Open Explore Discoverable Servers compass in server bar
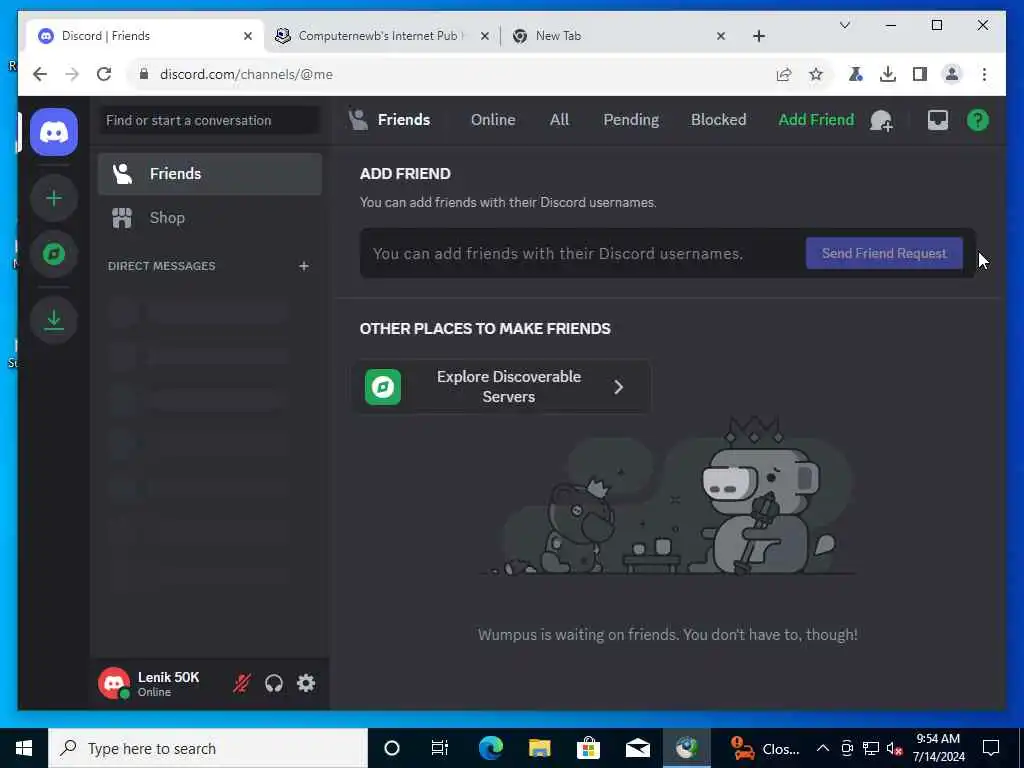 click(x=54, y=254)
